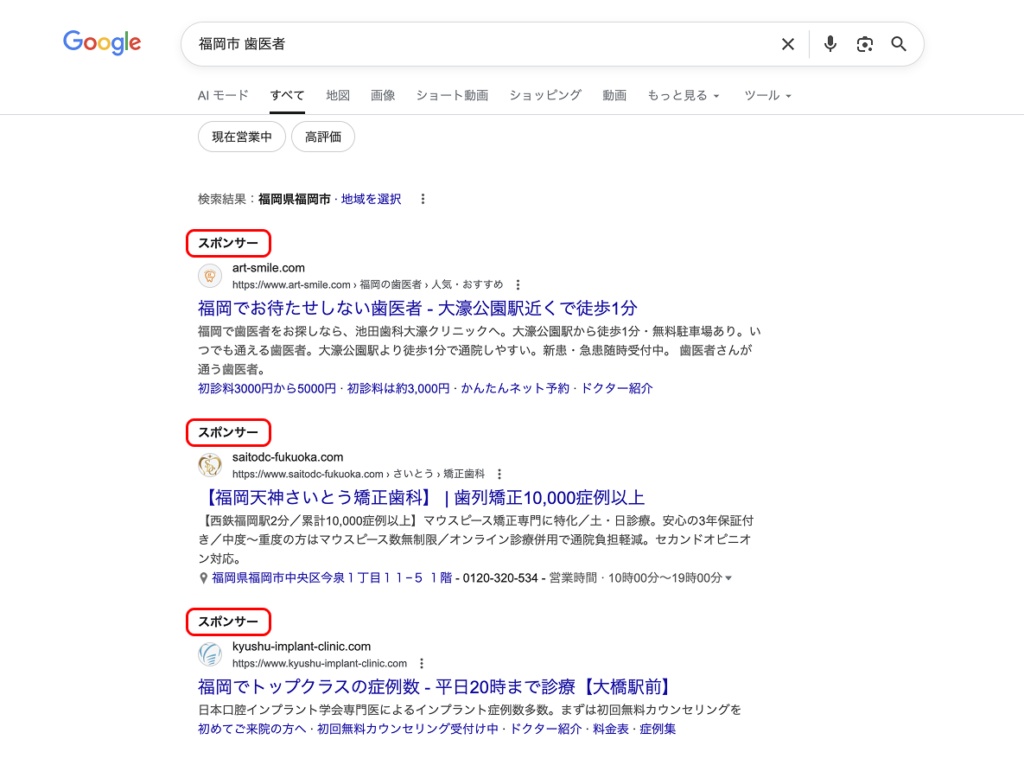This screenshot has height=765, width=1024.
Task: Select the すべて tab
Action: click(x=287, y=95)
